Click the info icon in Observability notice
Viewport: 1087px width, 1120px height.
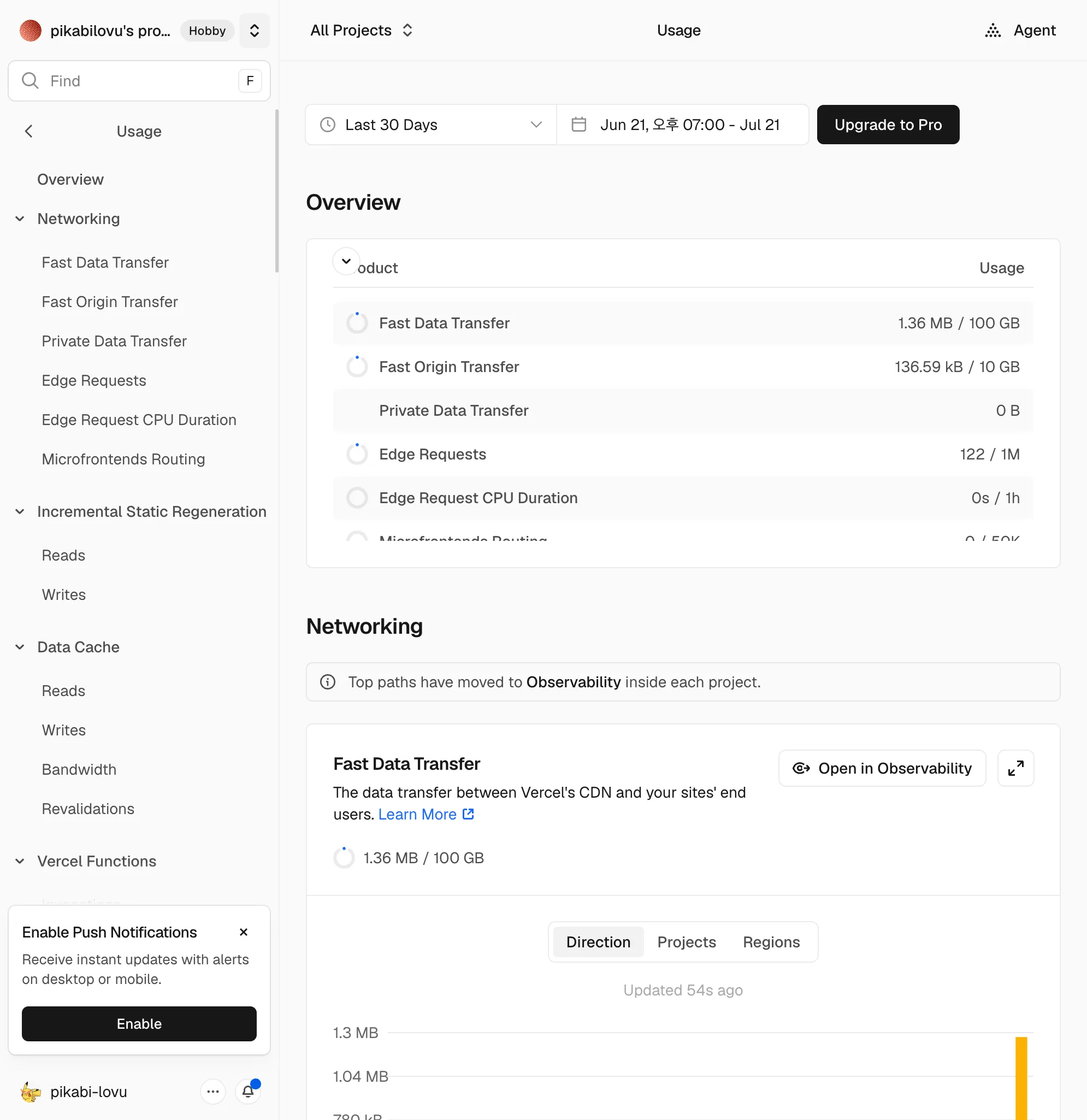point(328,682)
